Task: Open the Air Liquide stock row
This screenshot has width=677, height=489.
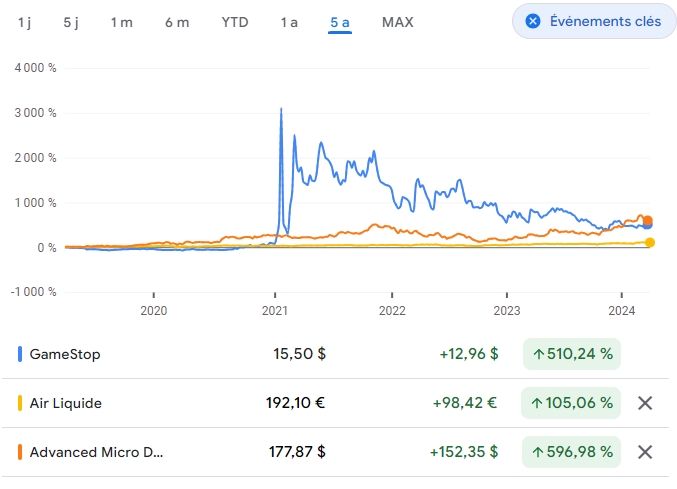Action: 66,403
